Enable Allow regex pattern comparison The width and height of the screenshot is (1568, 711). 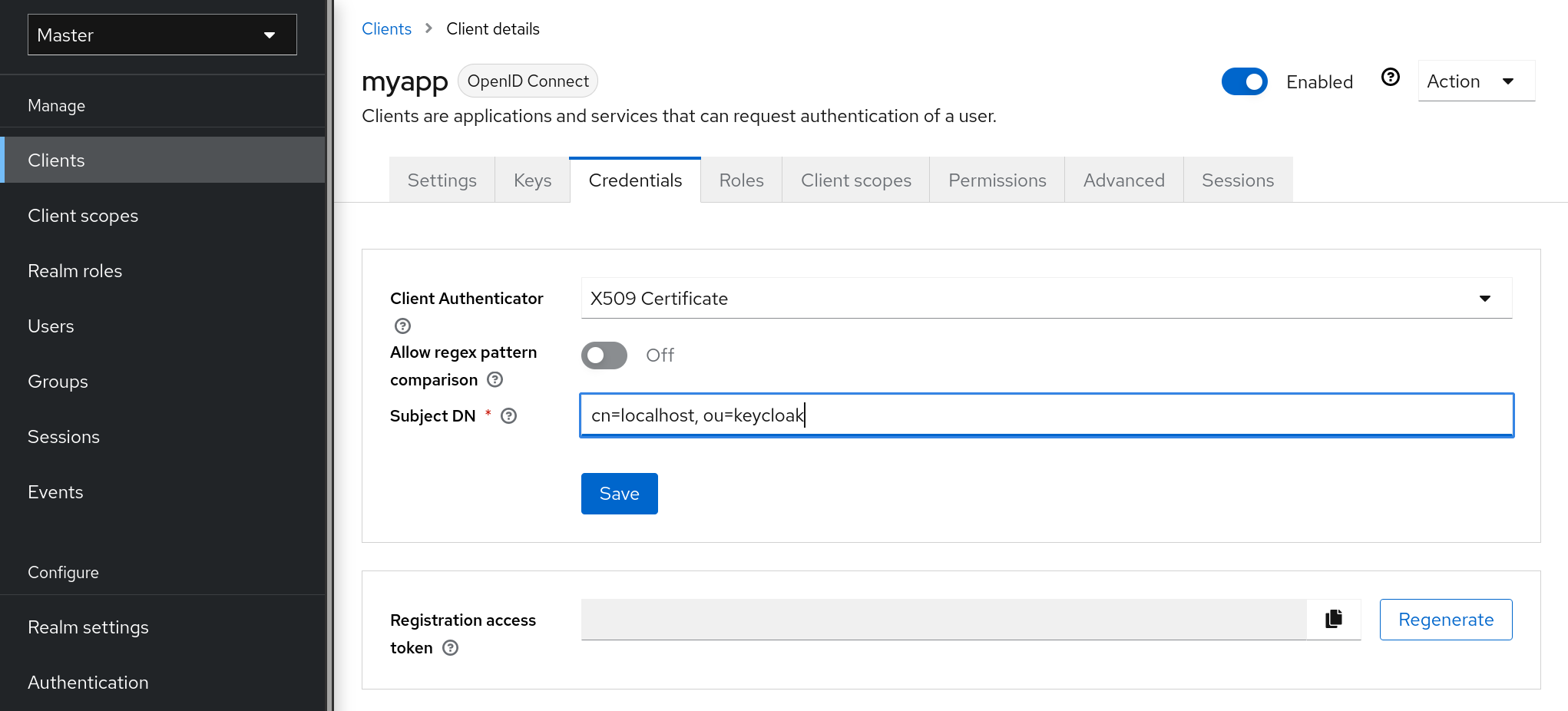pos(604,355)
